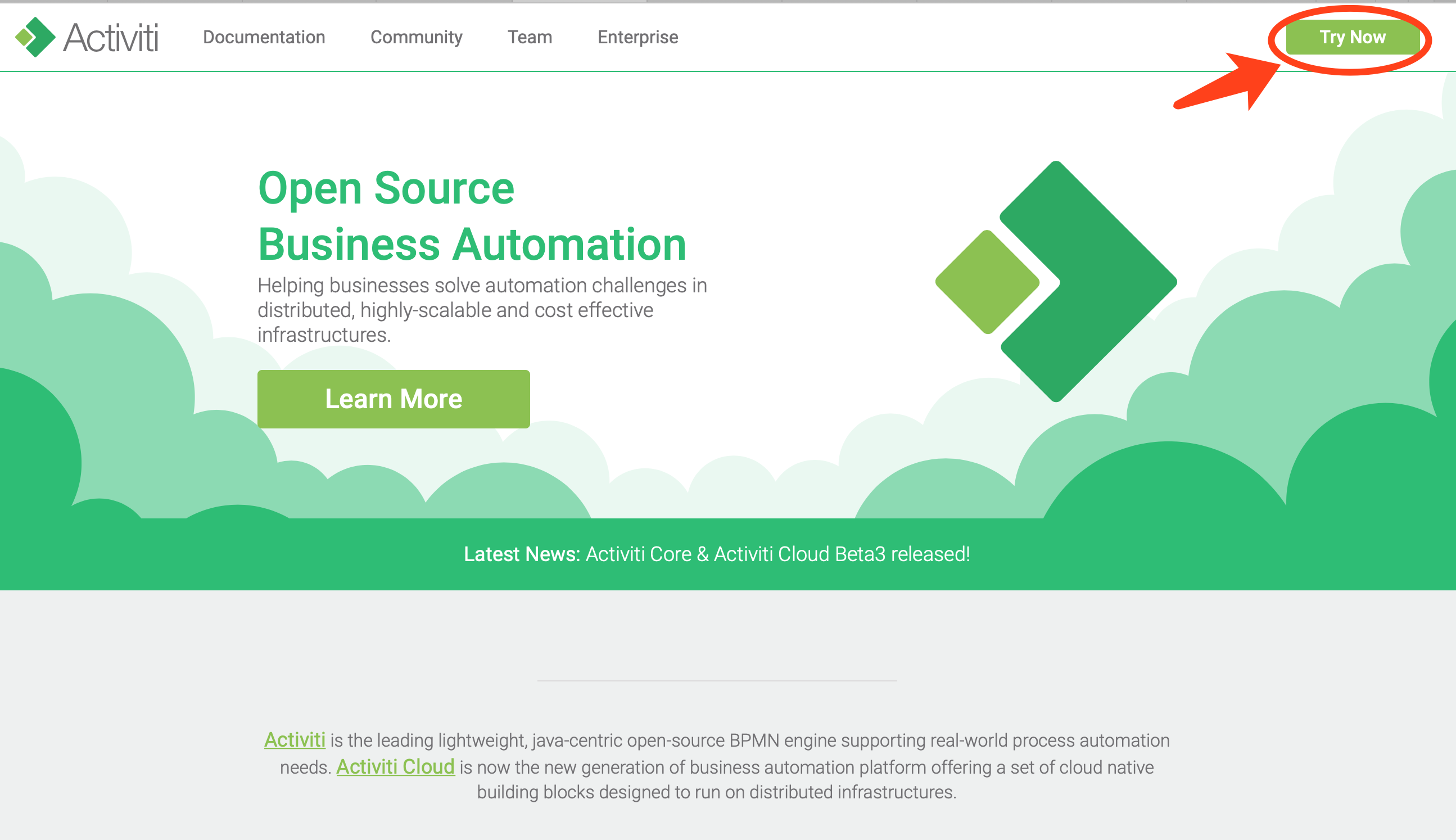This screenshot has height=840, width=1456.
Task: Open the Enterprise page
Action: tap(637, 37)
